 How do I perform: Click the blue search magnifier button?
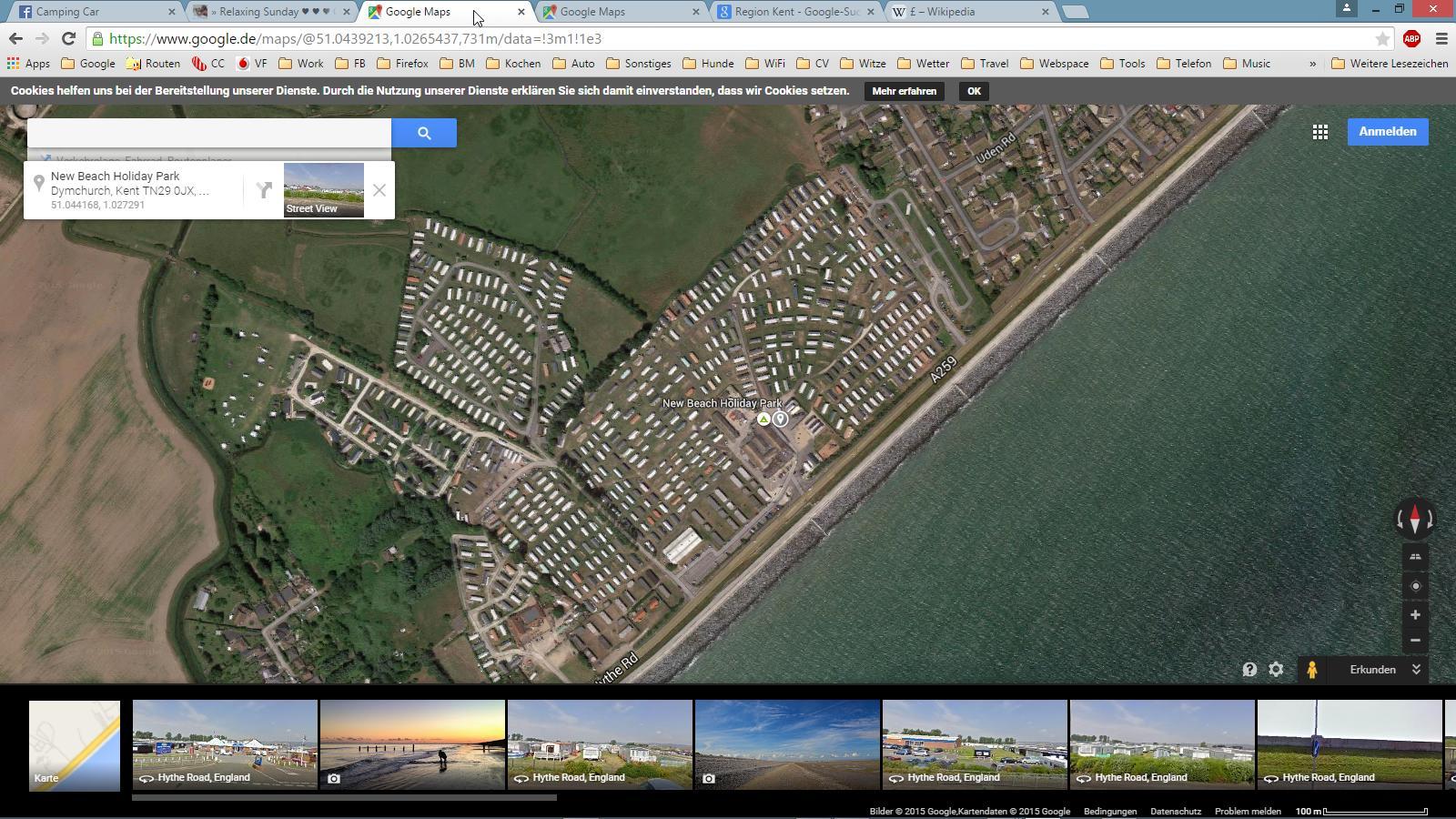[x=424, y=133]
